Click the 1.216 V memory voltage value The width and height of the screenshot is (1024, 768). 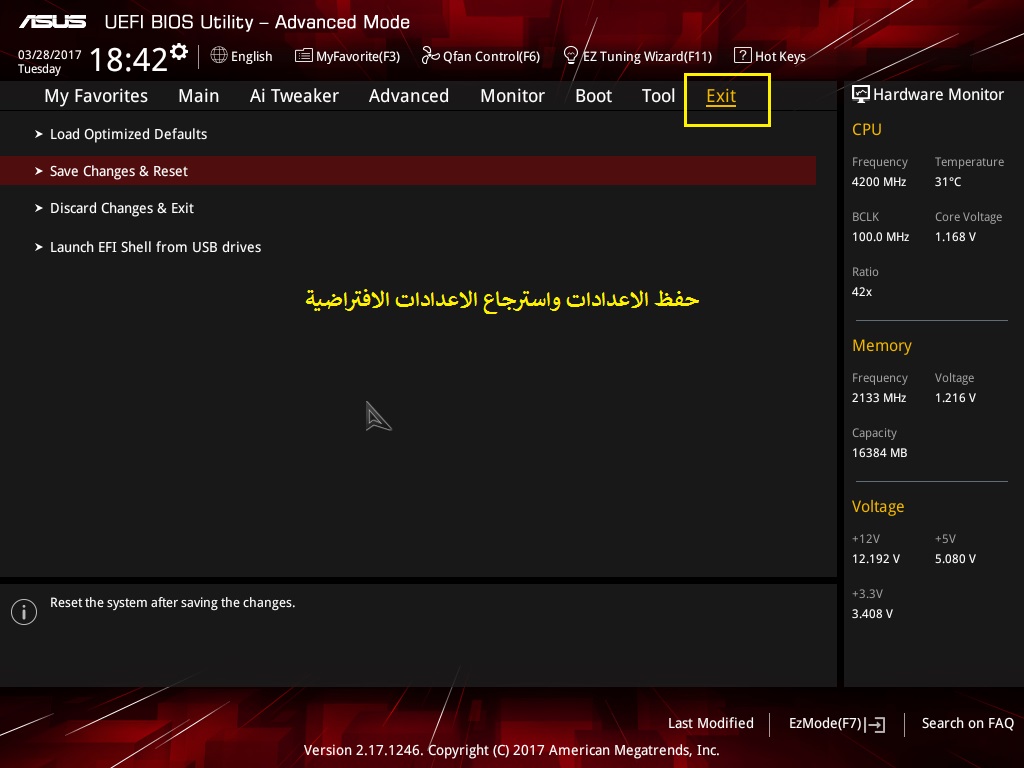tap(955, 397)
